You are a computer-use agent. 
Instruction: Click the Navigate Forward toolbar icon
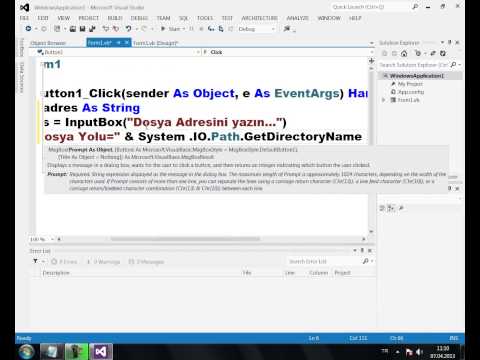click(x=44, y=29)
